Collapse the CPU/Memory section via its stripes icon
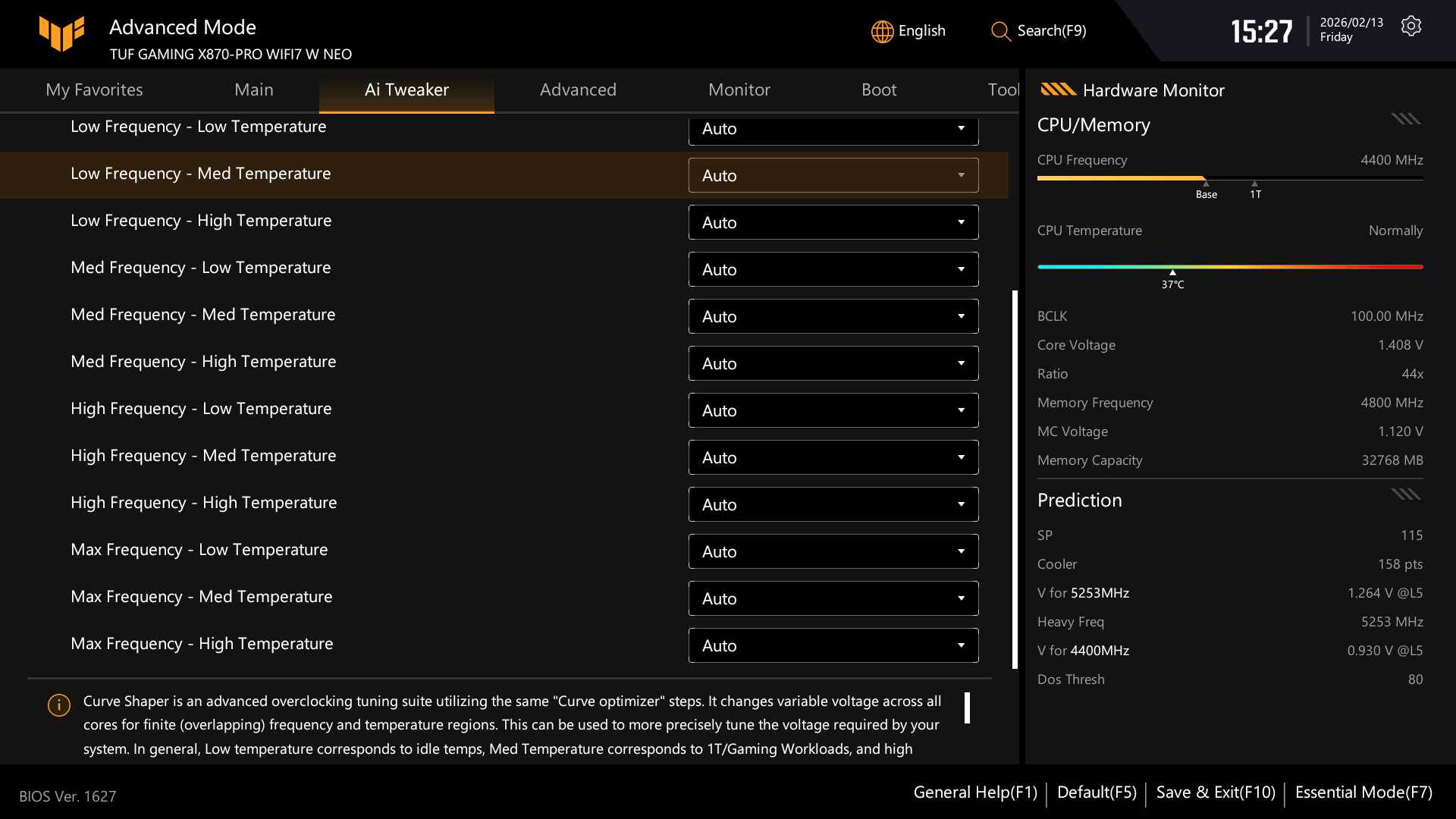Image resolution: width=1456 pixels, height=819 pixels. [1405, 118]
